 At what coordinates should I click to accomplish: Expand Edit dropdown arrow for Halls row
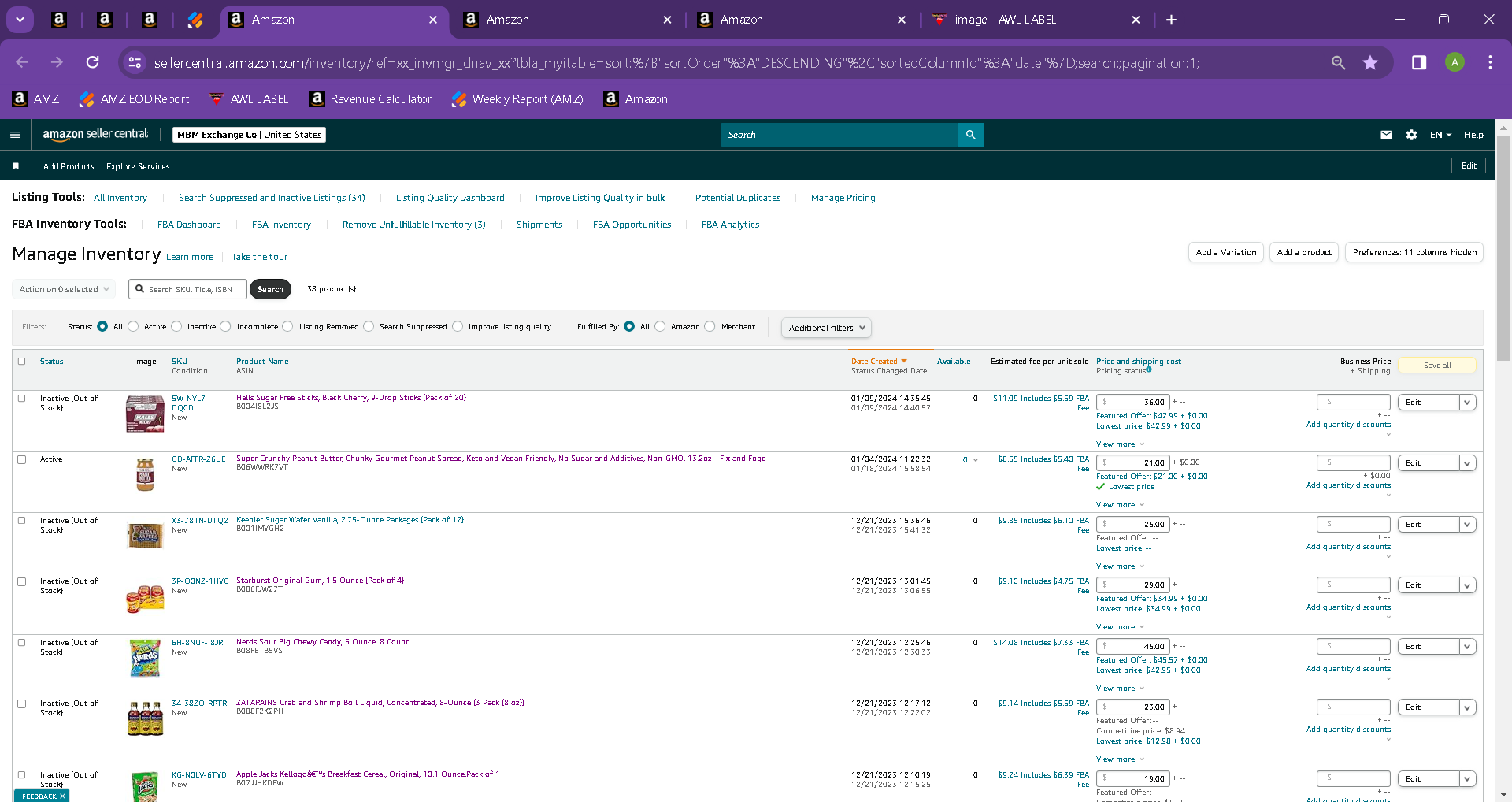[x=1467, y=403]
